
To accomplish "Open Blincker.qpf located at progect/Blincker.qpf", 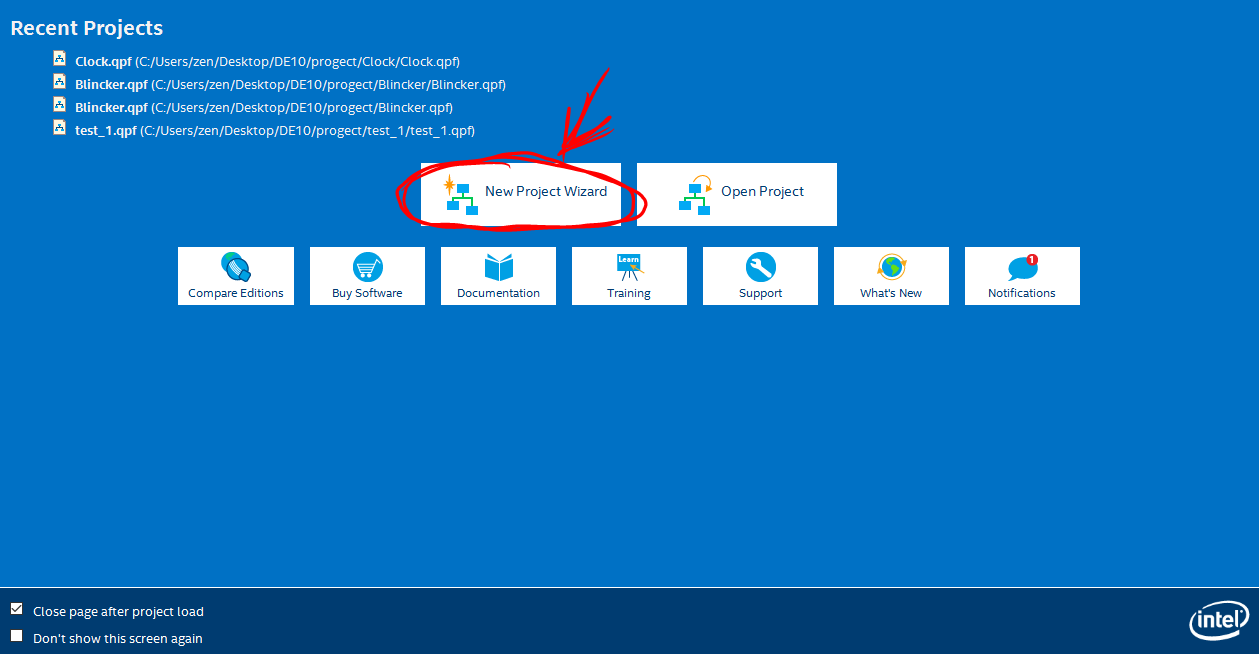I will pyautogui.click(x=264, y=107).
